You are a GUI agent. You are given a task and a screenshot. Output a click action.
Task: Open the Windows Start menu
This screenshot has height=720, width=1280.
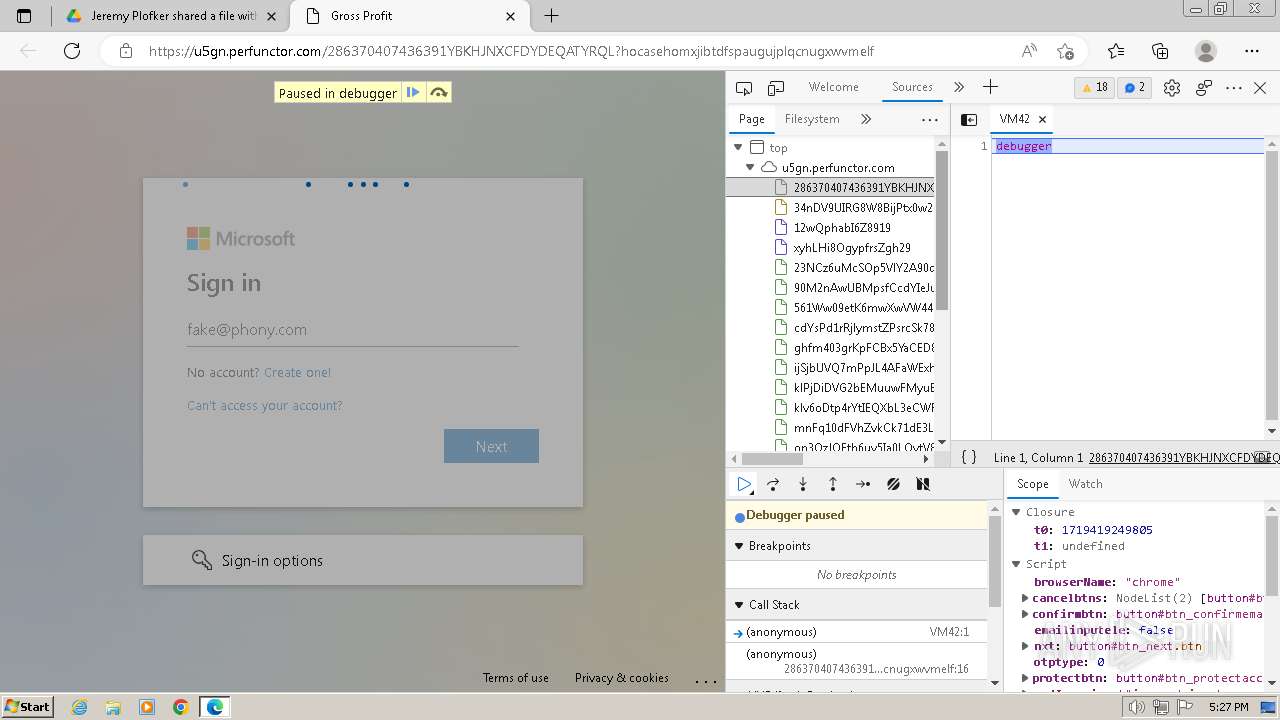point(27,707)
